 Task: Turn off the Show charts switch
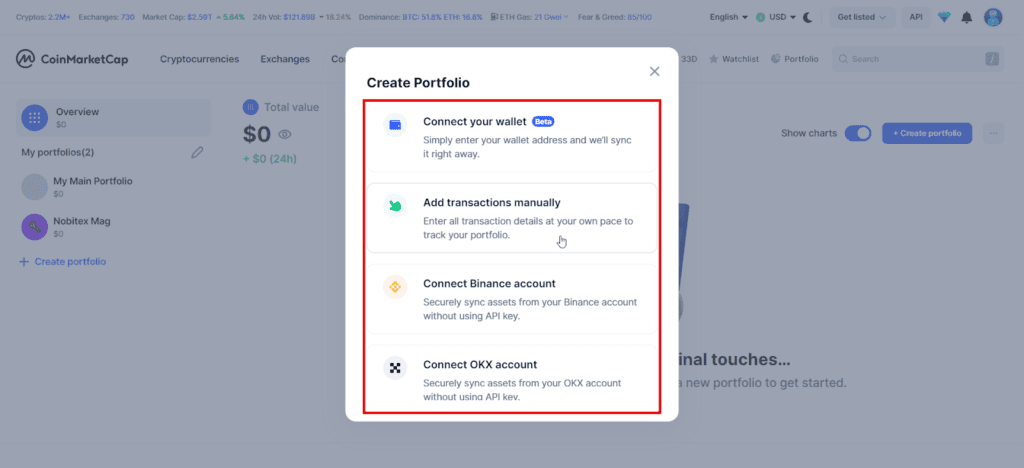point(858,133)
